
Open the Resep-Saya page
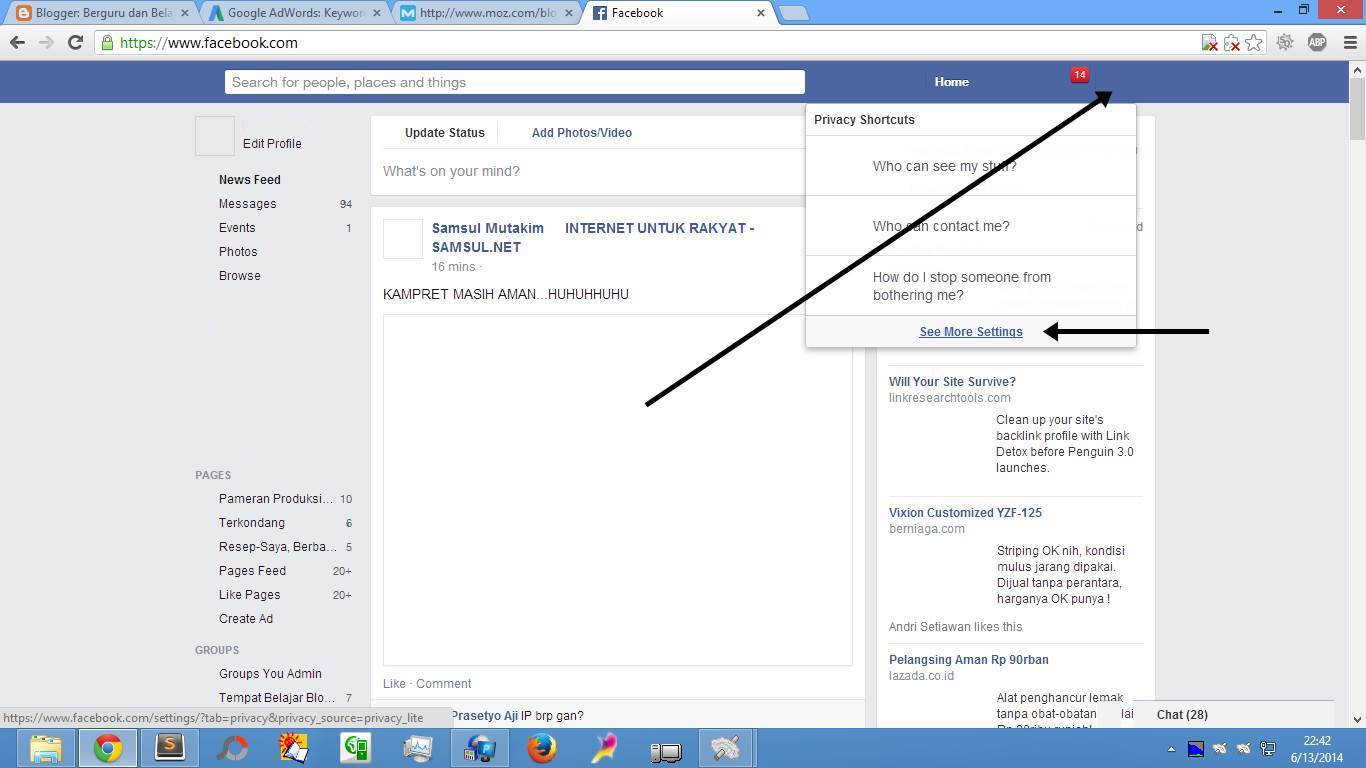click(x=277, y=547)
